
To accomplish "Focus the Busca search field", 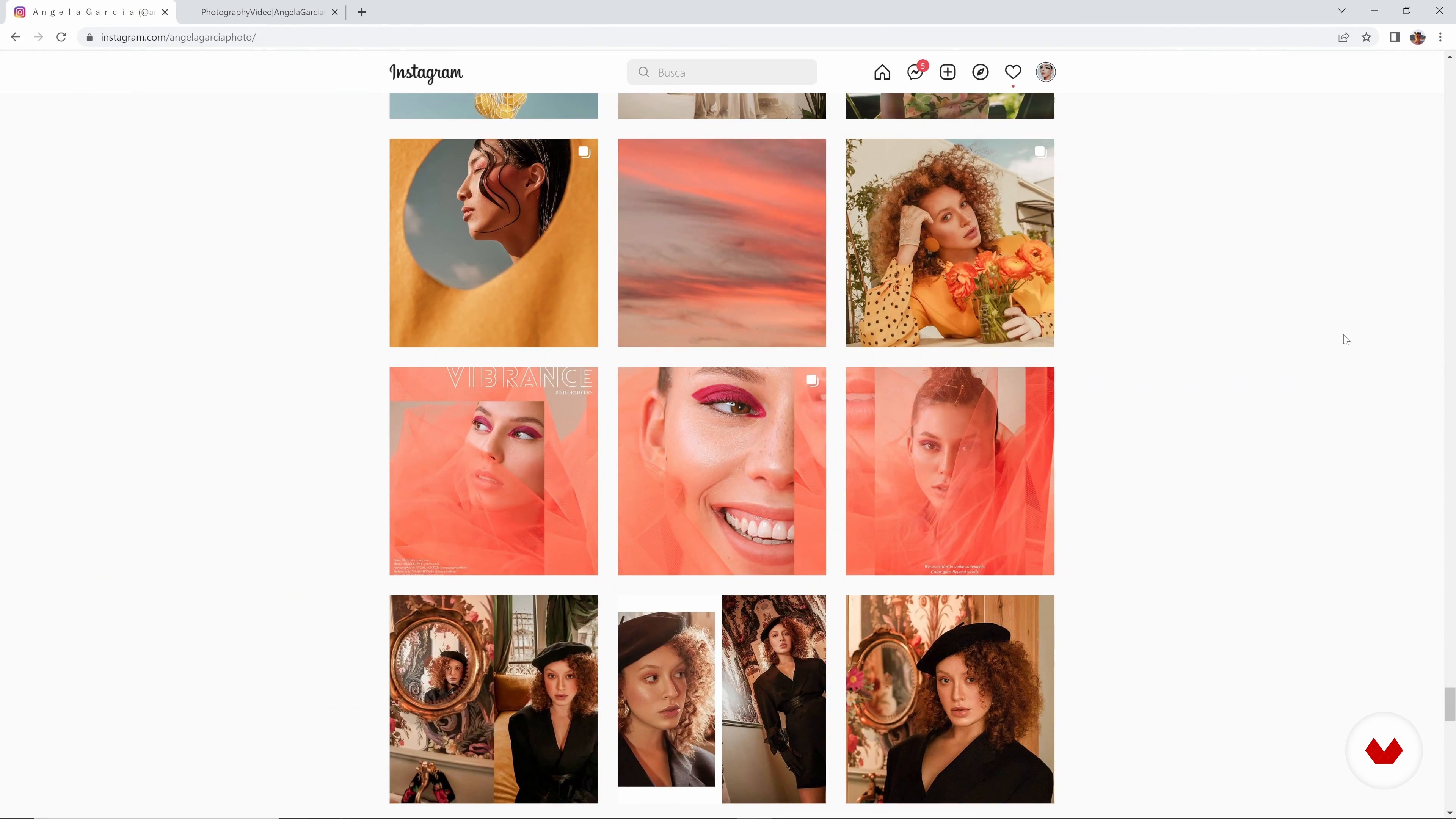I will pos(722,72).
